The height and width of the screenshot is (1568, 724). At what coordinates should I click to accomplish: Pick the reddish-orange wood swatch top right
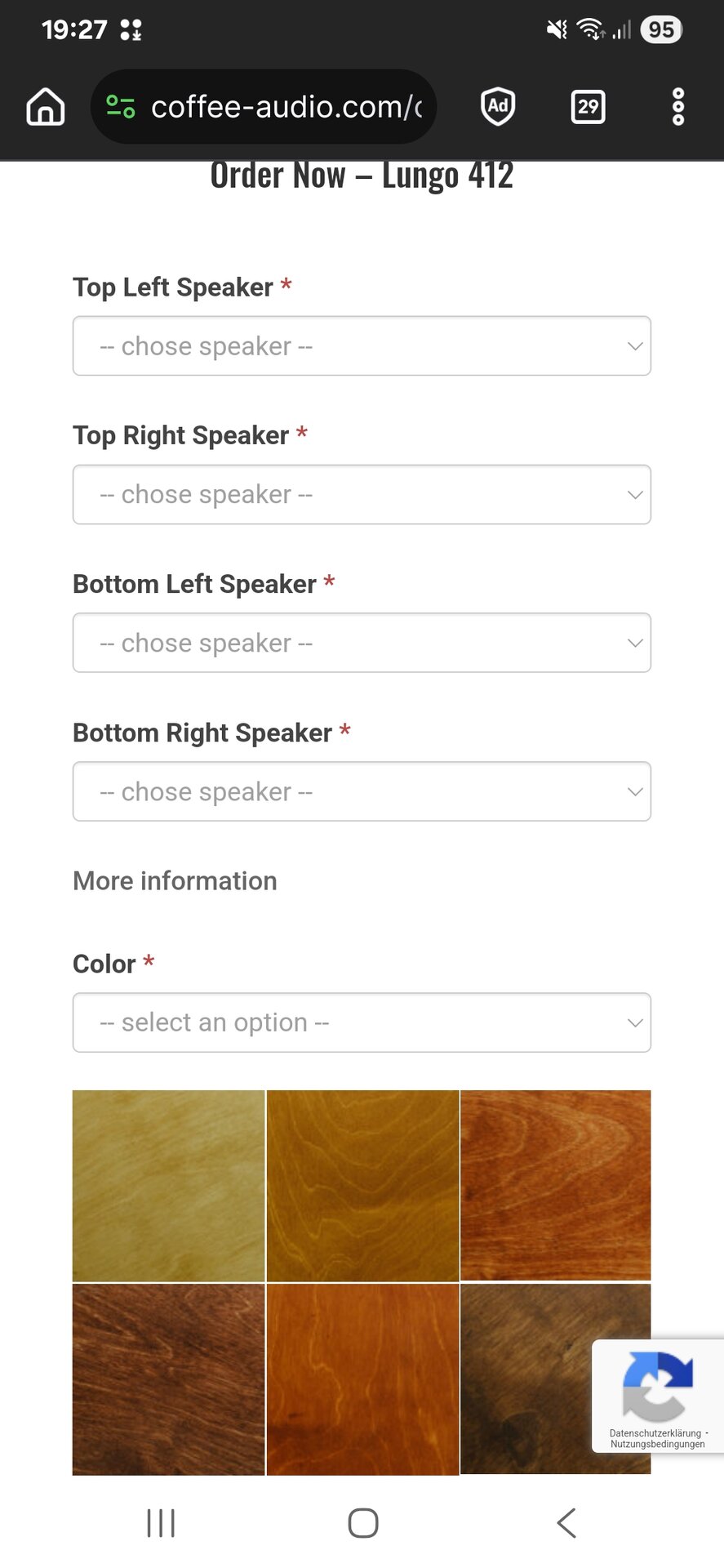pyautogui.click(x=556, y=1185)
